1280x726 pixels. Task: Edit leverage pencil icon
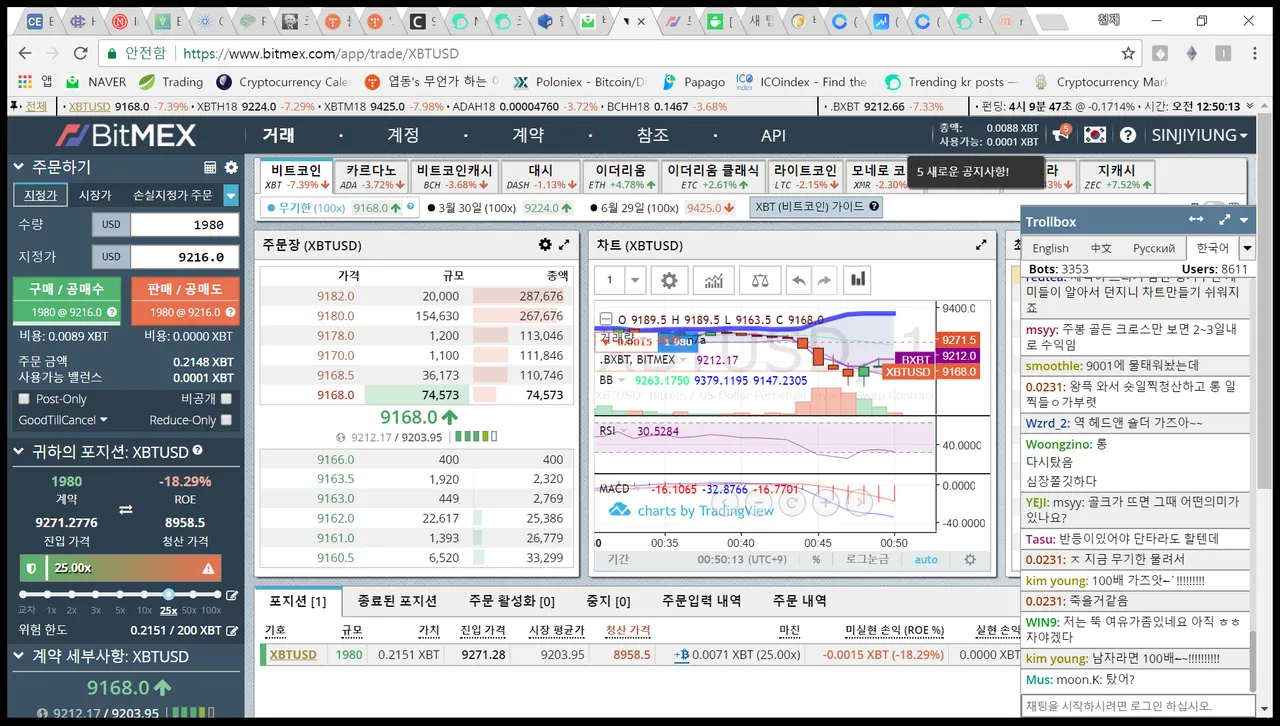click(232, 596)
